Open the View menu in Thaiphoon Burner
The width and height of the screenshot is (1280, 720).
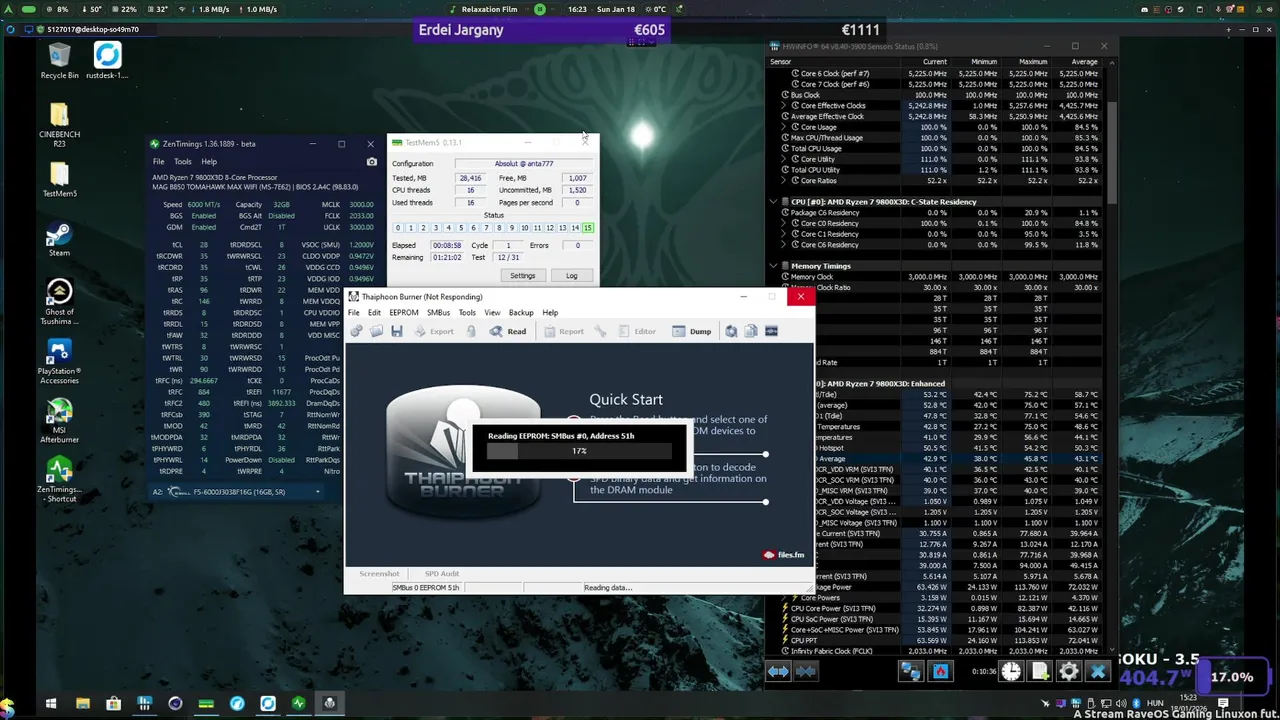(492, 313)
